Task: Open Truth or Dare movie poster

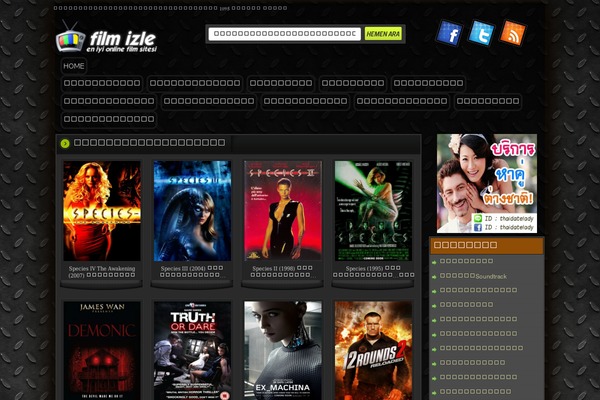Action: click(192, 351)
